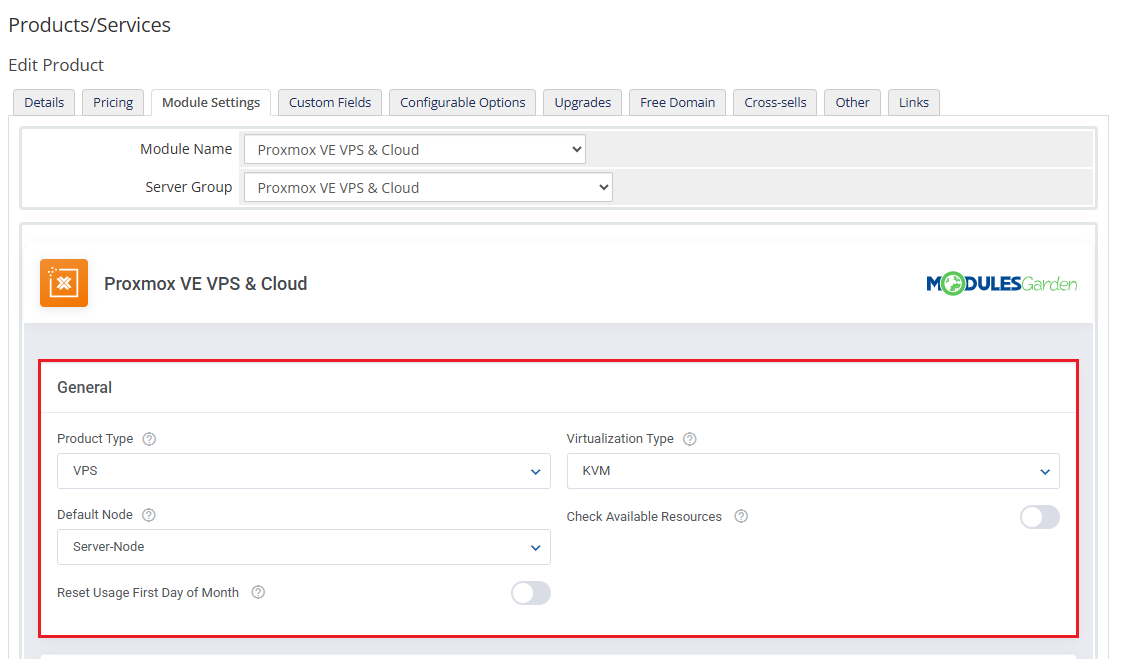Click Reset Usage First Day of Month label
Viewport: 1121px width, 659px height.
(x=148, y=593)
